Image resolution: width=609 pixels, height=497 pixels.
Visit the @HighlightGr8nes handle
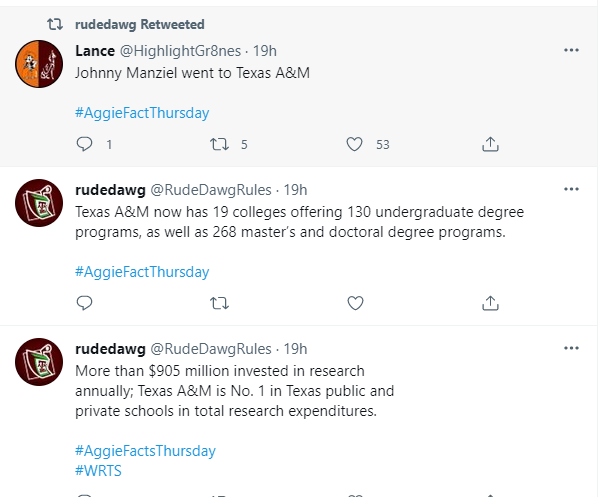coord(198,50)
